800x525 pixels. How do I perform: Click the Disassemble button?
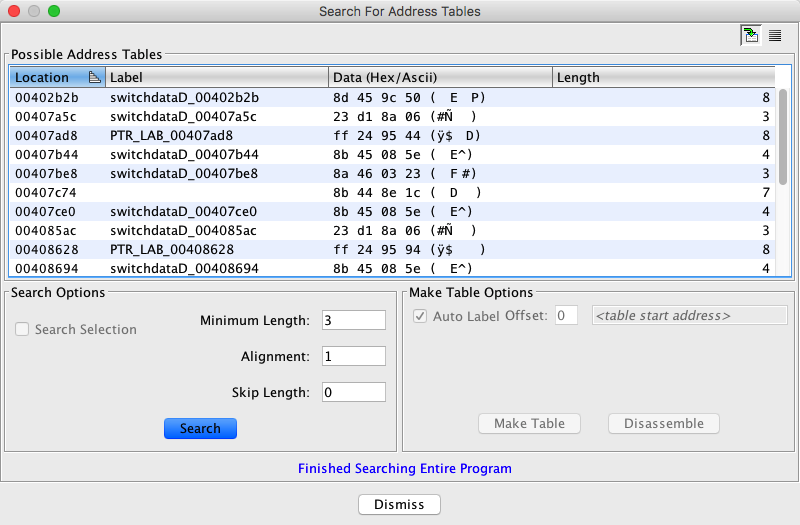pos(663,423)
